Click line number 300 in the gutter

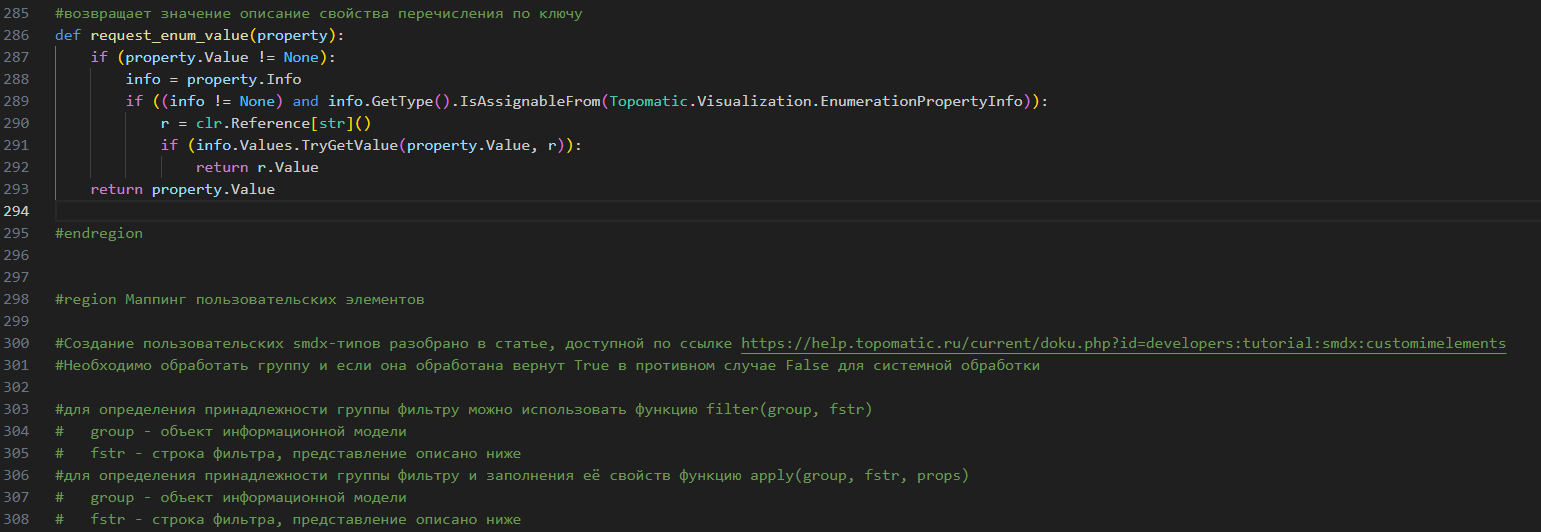17,344
